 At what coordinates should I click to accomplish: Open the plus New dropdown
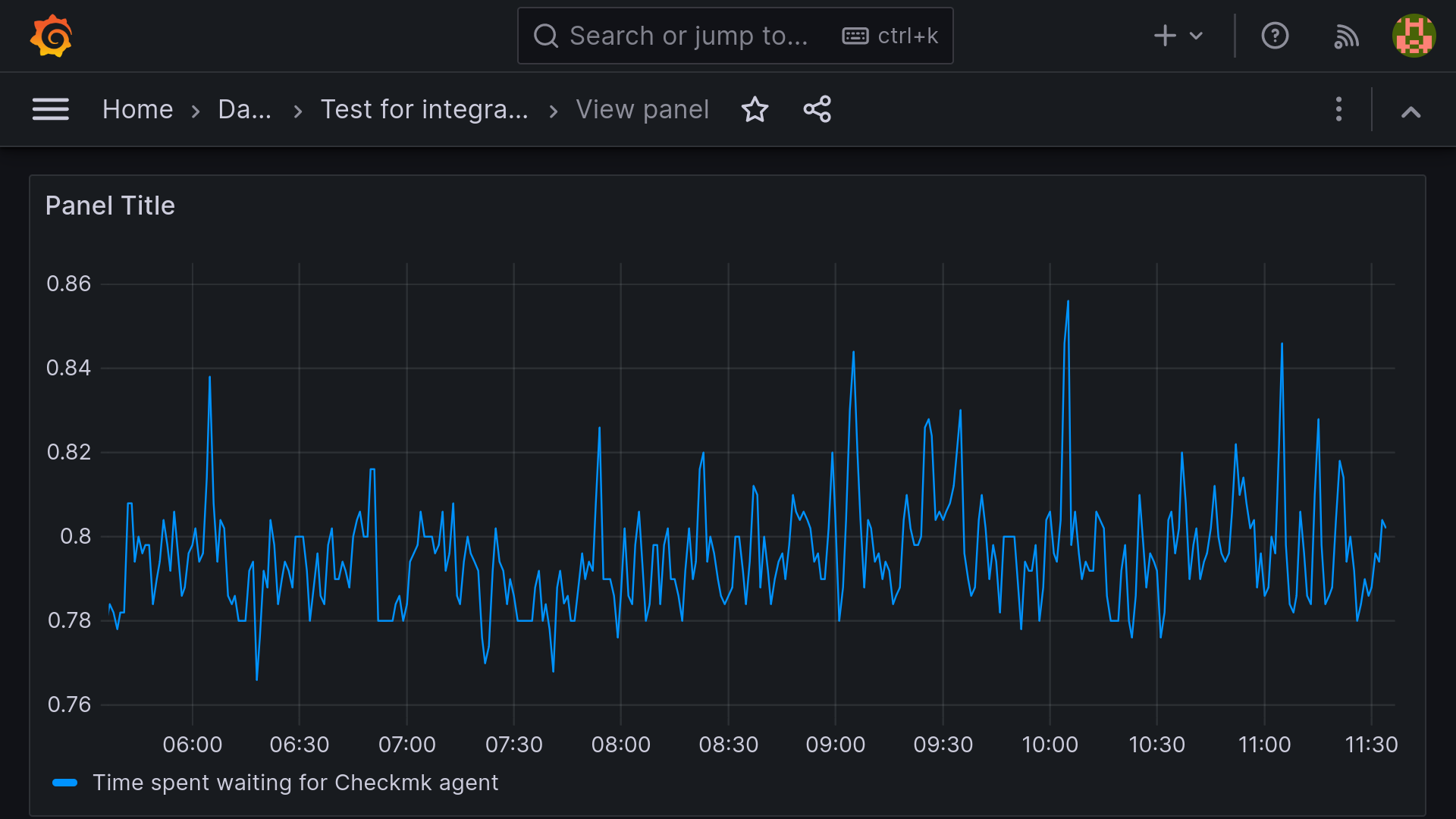(1178, 36)
